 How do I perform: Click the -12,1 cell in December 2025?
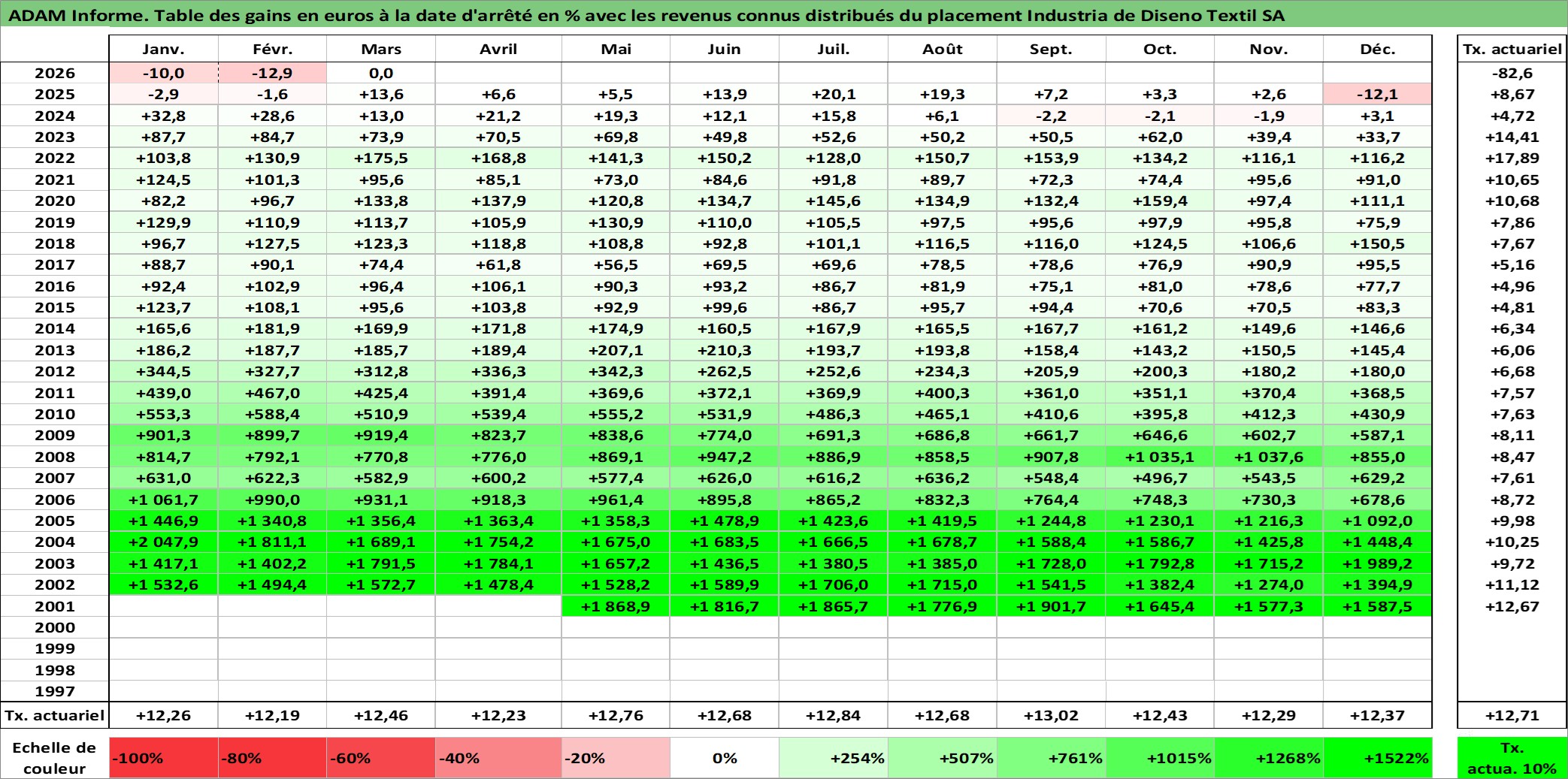click(x=1377, y=94)
